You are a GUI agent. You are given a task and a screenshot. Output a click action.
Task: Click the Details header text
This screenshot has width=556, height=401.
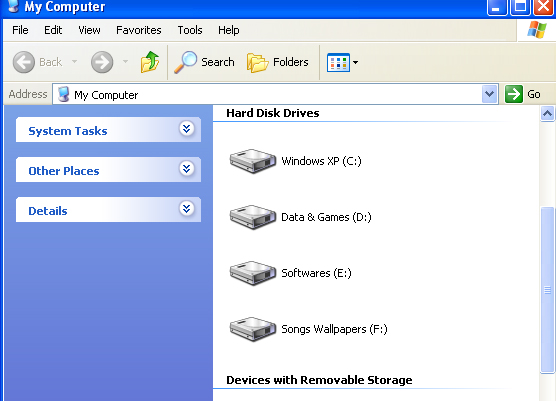click(48, 211)
